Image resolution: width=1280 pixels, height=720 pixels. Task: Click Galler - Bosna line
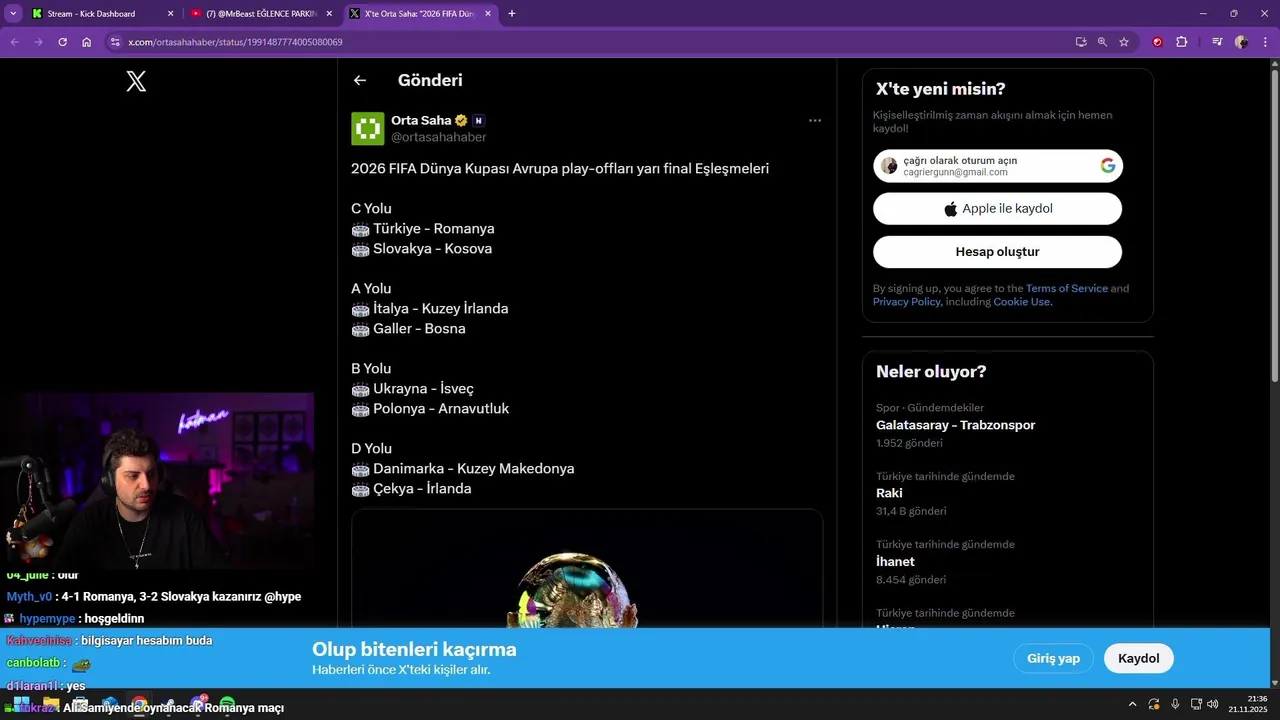[x=408, y=329]
